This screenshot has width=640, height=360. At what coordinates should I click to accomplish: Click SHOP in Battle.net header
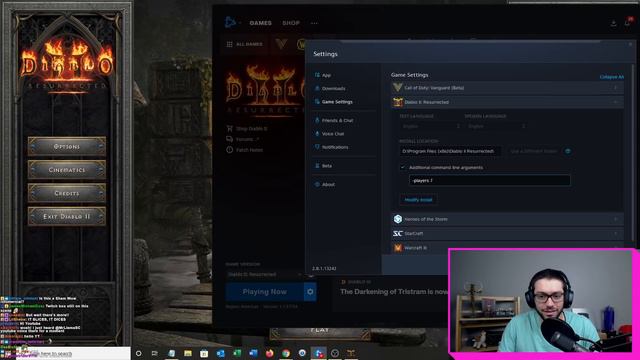pos(291,23)
